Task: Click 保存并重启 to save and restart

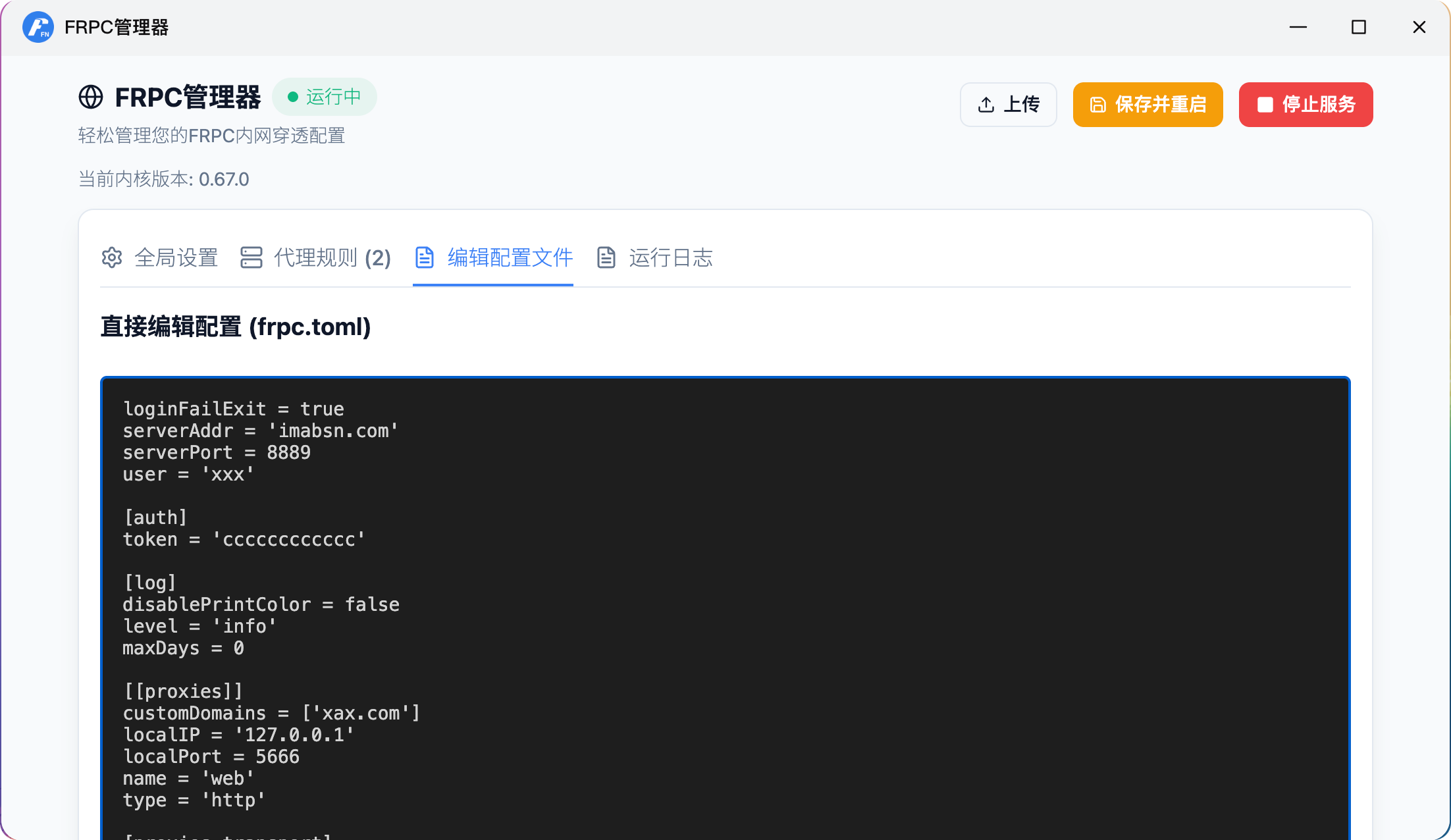Action: 1148,105
